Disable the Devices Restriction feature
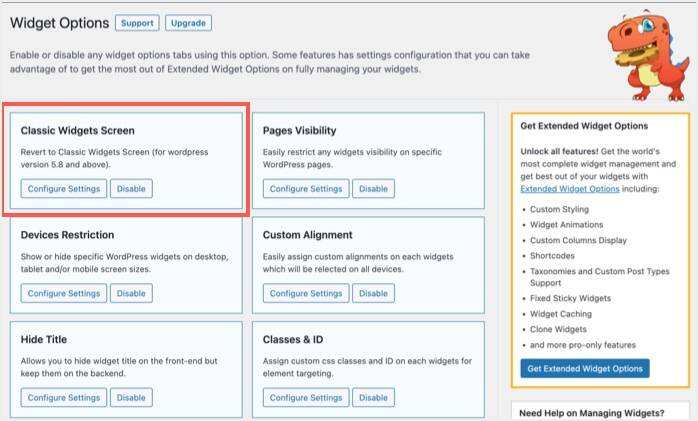The image size is (698, 421). click(131, 293)
